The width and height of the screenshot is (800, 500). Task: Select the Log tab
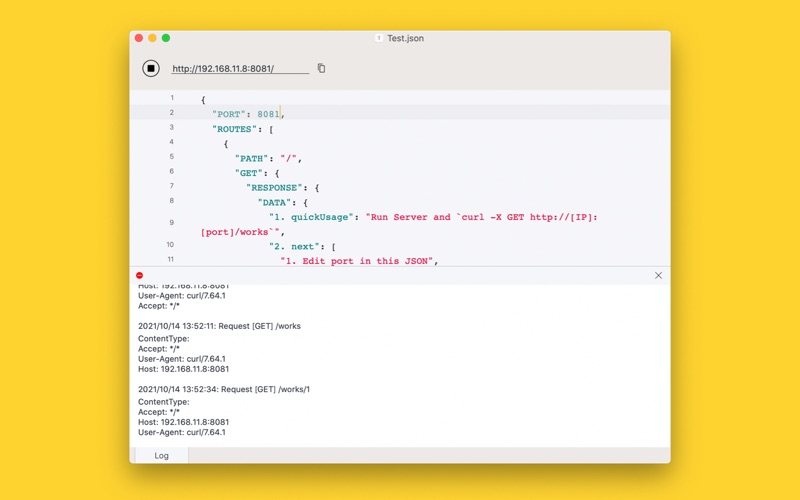pyautogui.click(x=161, y=456)
